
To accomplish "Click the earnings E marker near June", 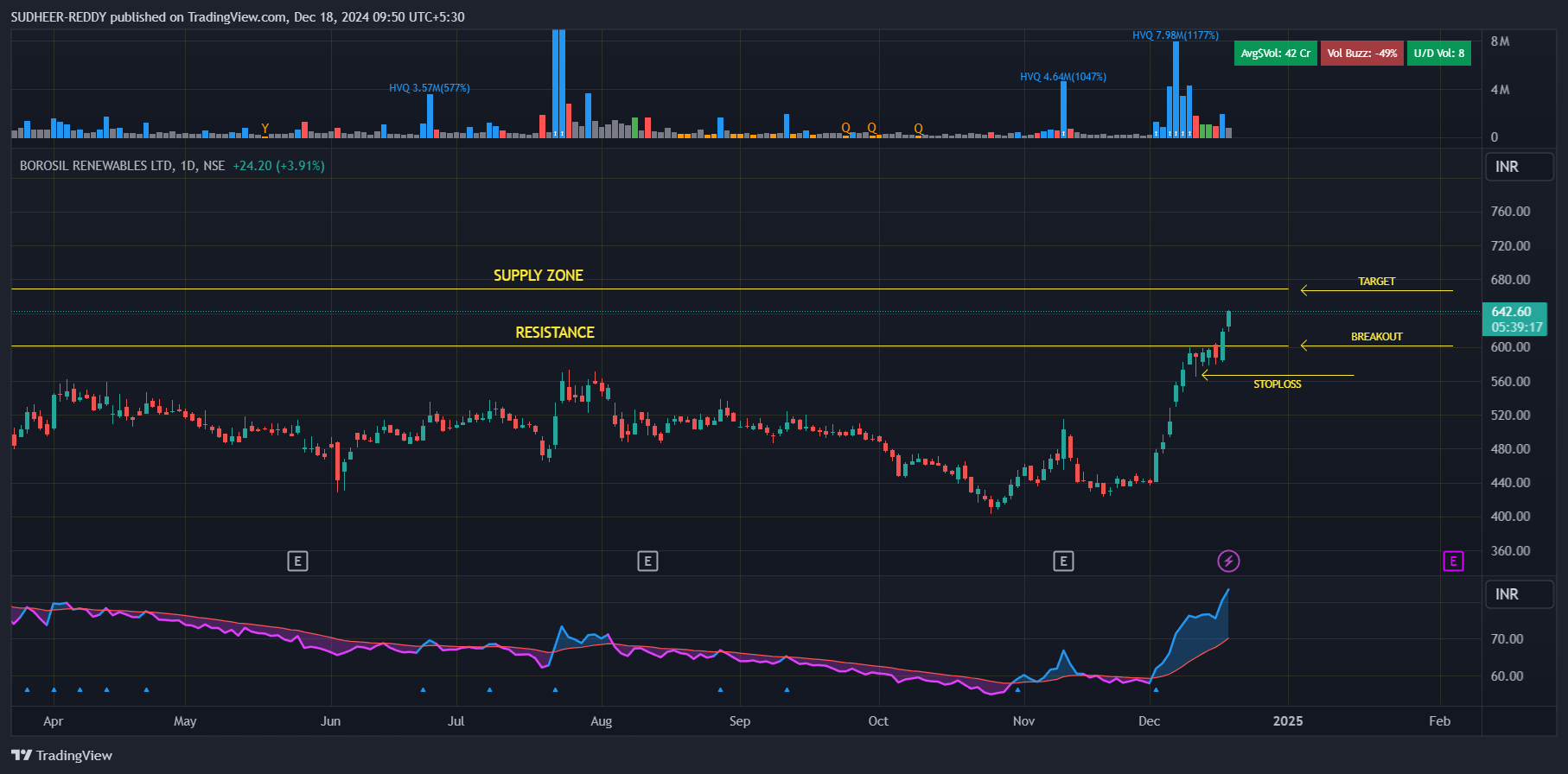I will (297, 561).
